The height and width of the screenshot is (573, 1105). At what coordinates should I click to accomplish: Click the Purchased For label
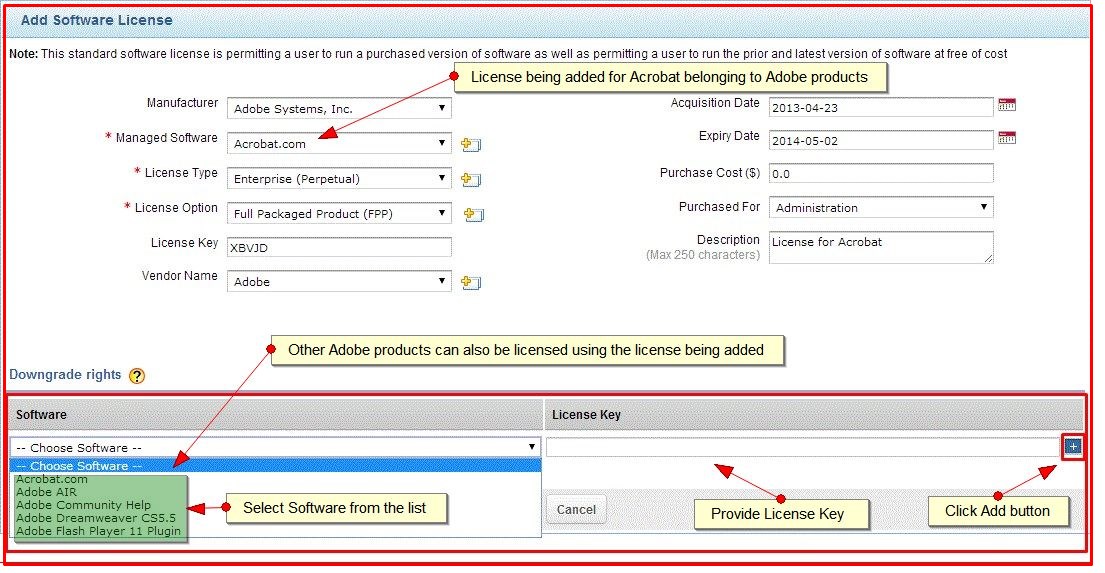(x=720, y=207)
